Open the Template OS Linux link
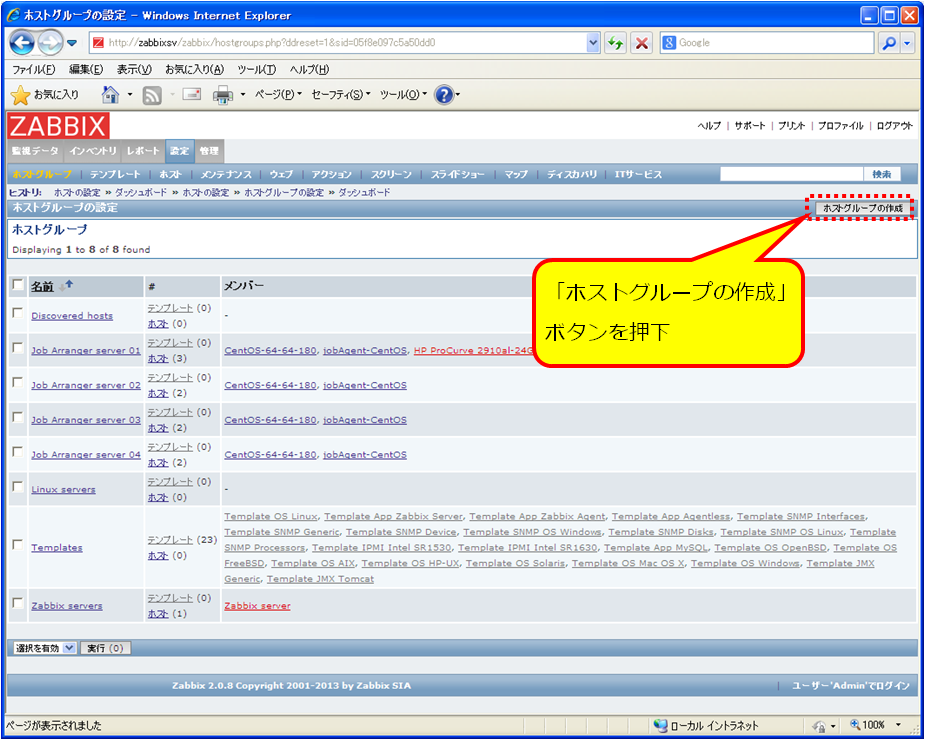The height and width of the screenshot is (740, 925). (271, 516)
